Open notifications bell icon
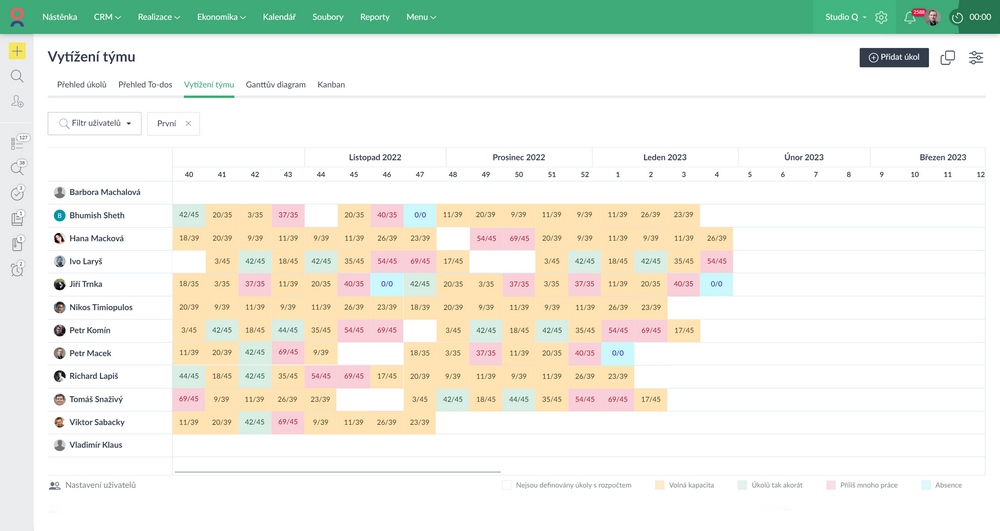The width and height of the screenshot is (1000, 531). pyautogui.click(x=910, y=17)
